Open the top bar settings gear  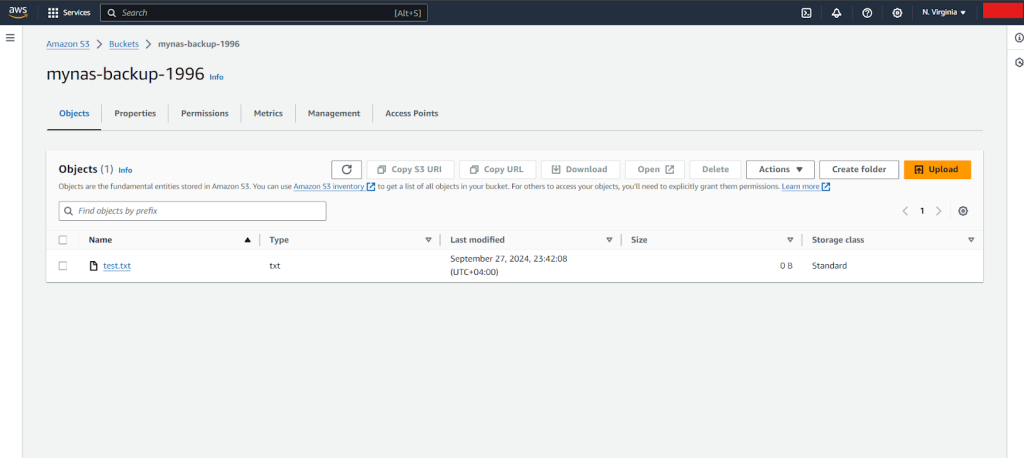click(x=897, y=13)
